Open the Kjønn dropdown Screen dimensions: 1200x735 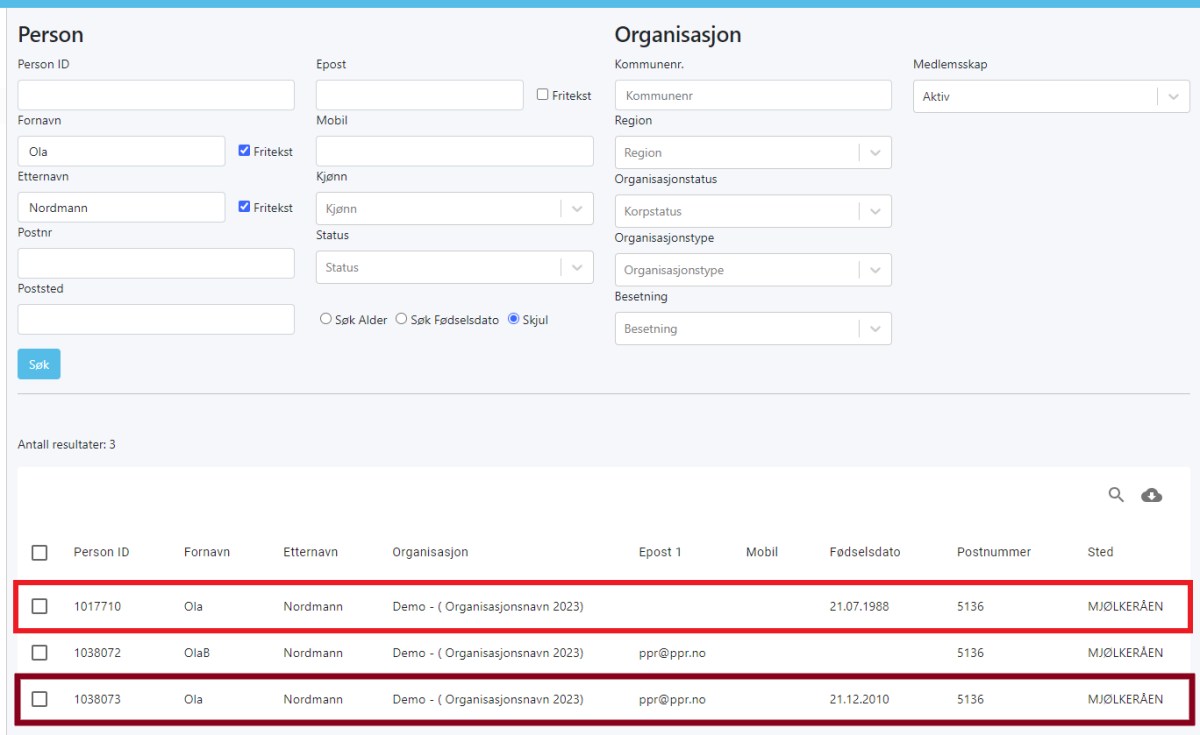click(x=454, y=209)
